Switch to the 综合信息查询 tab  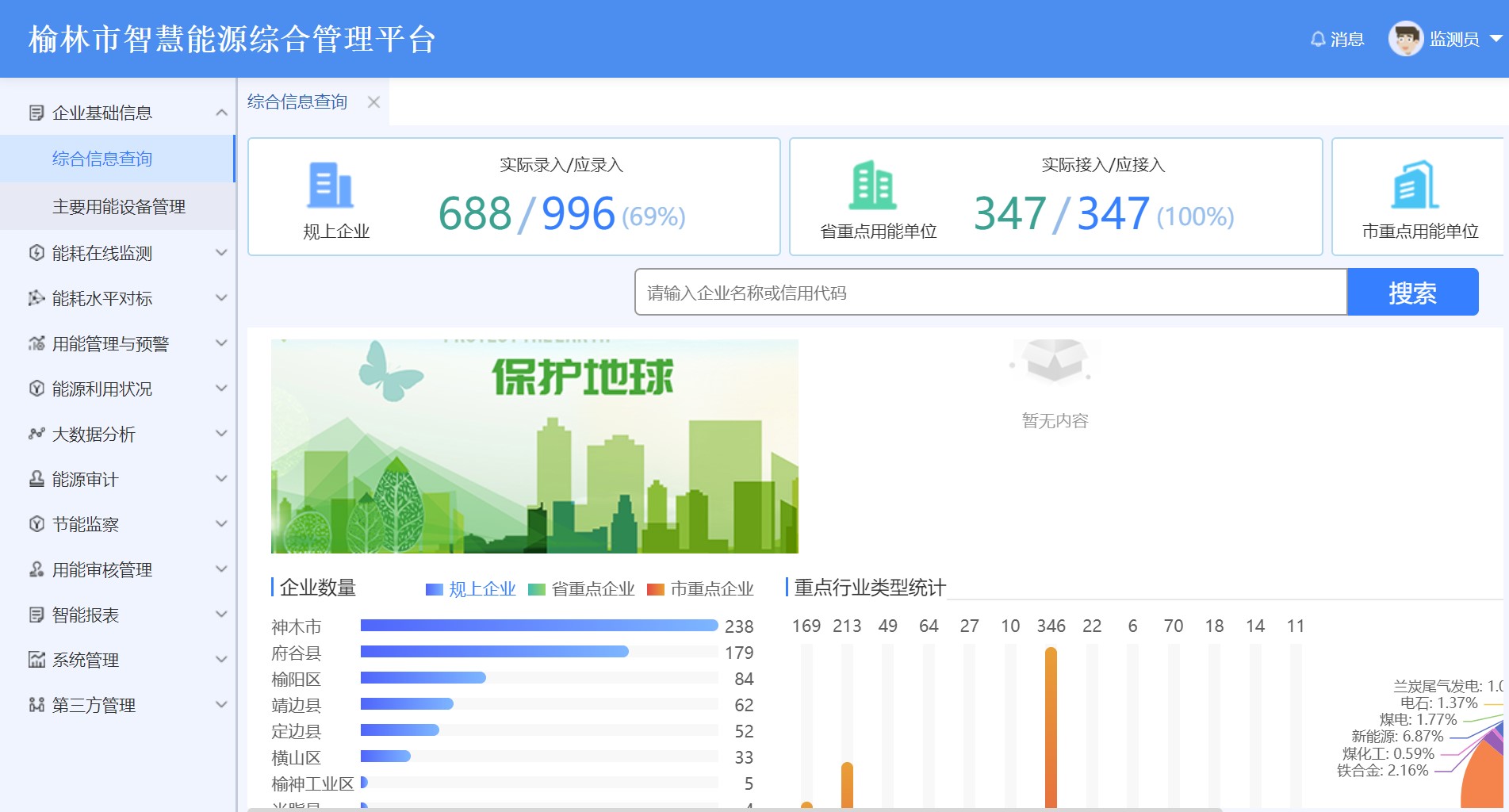click(297, 102)
